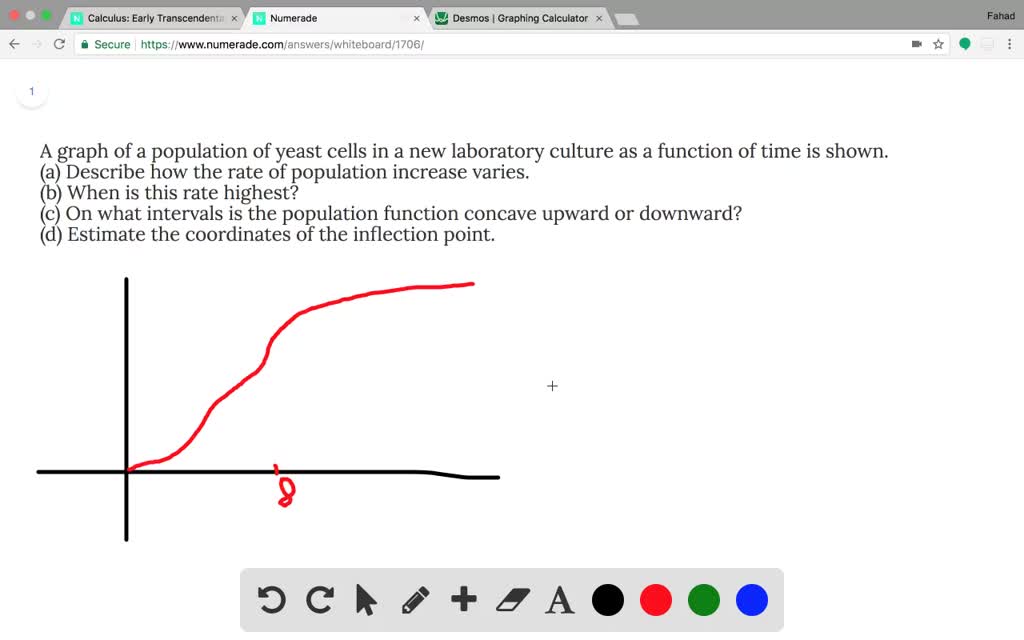The width and height of the screenshot is (1024, 640).
Task: Click the plus tool on the whiteboard toolbar
Action: (x=464, y=600)
